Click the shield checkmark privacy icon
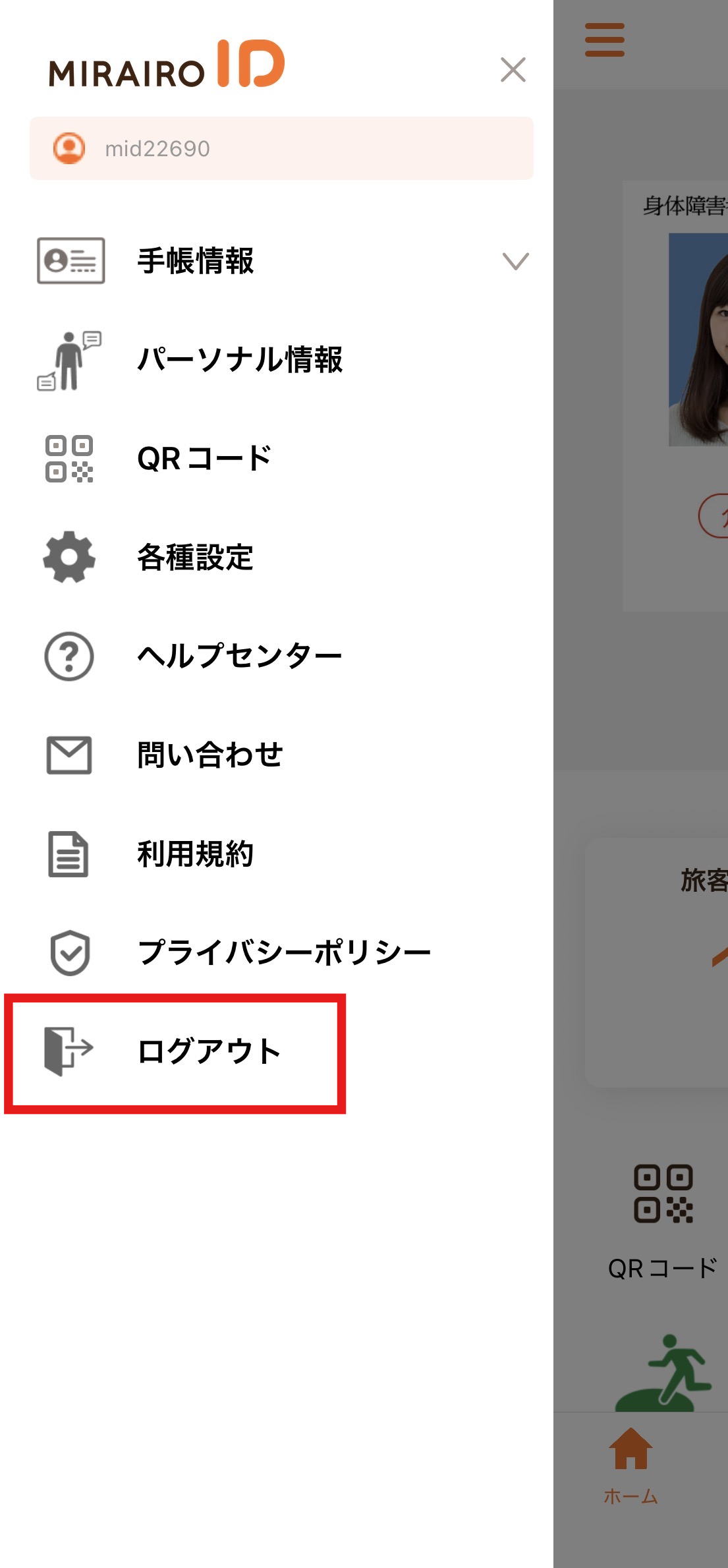 (x=70, y=952)
